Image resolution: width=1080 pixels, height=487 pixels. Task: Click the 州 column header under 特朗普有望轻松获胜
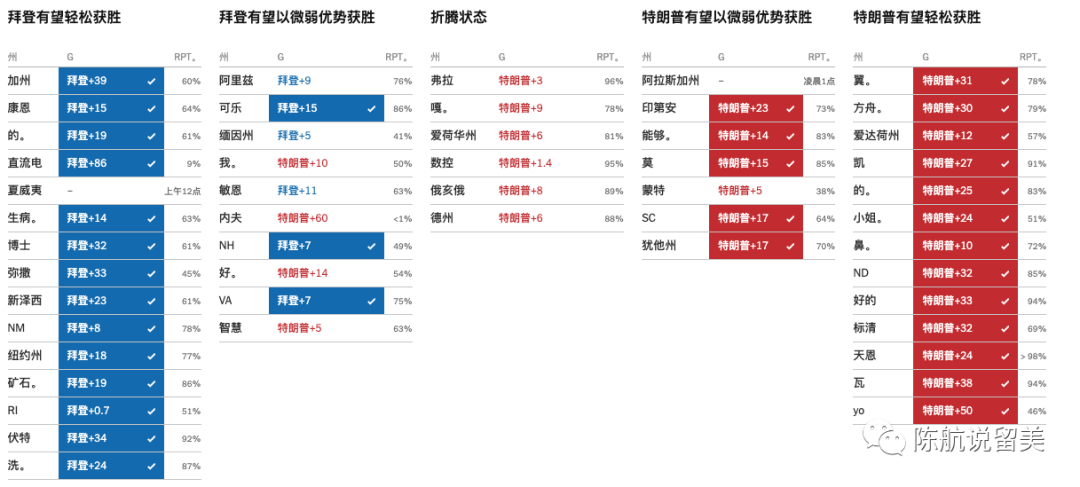pyautogui.click(x=857, y=57)
